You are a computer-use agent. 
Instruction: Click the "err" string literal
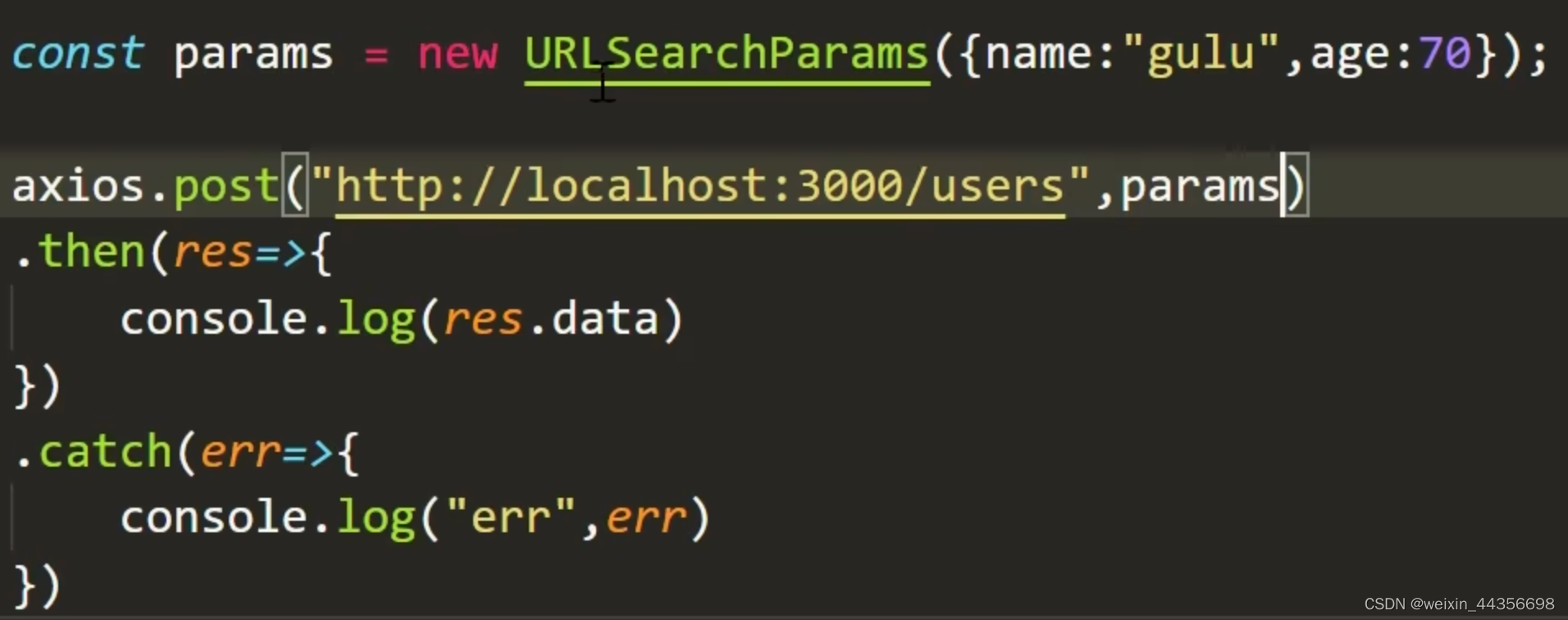pos(510,517)
